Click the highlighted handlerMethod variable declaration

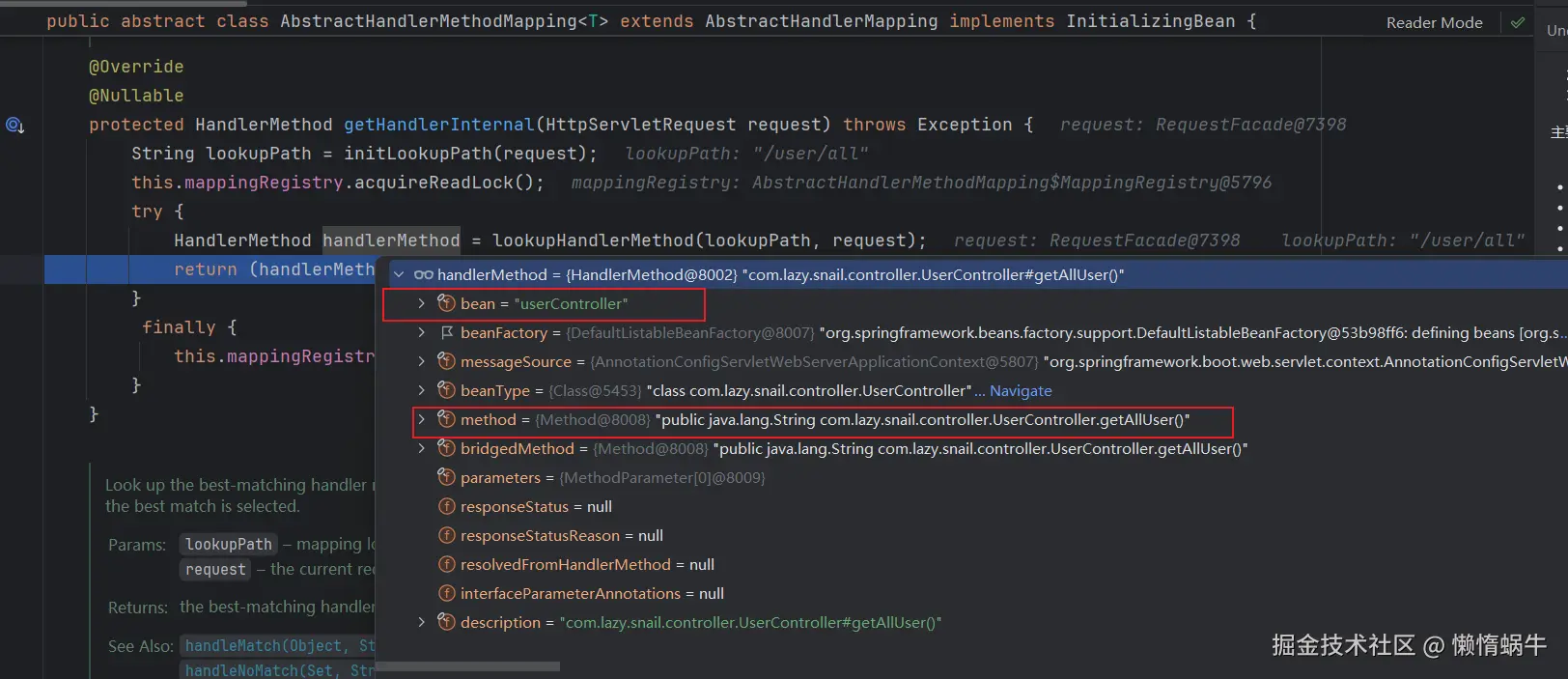point(391,240)
